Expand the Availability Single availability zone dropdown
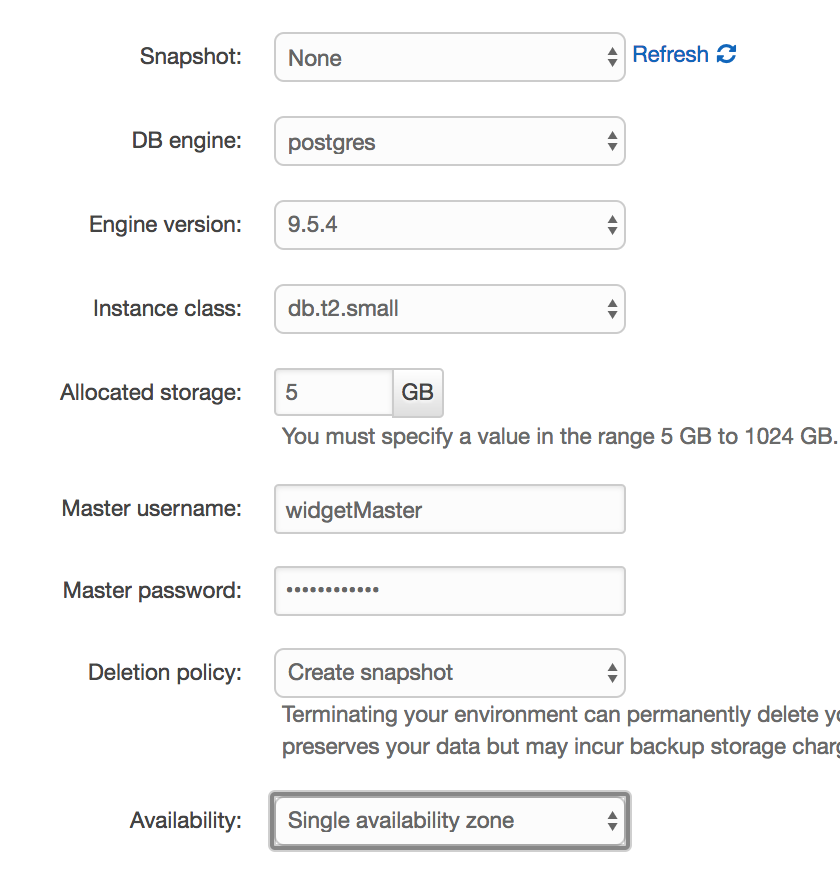The image size is (840, 872). coord(449,821)
